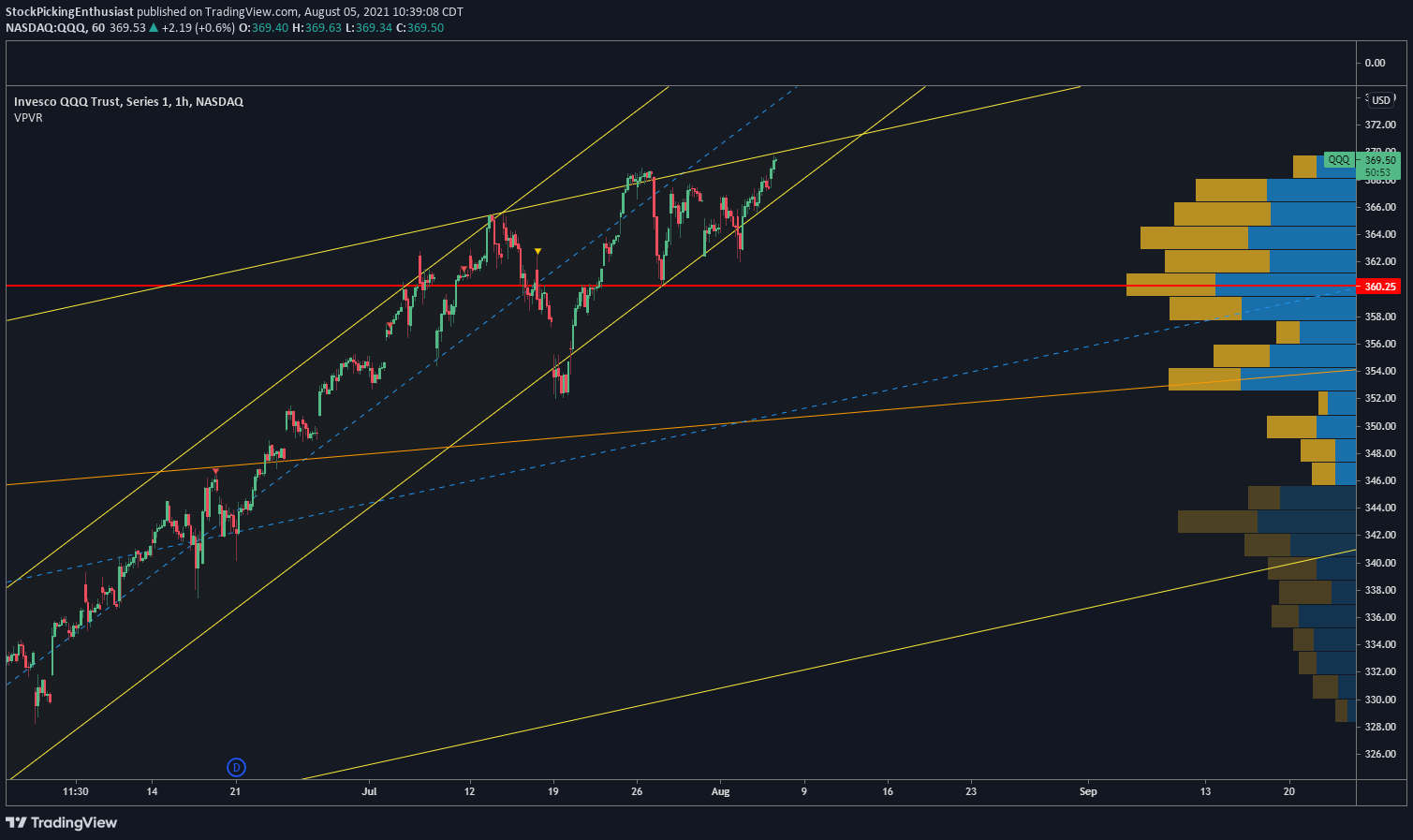Click the Sep label on time axis

1088,791
